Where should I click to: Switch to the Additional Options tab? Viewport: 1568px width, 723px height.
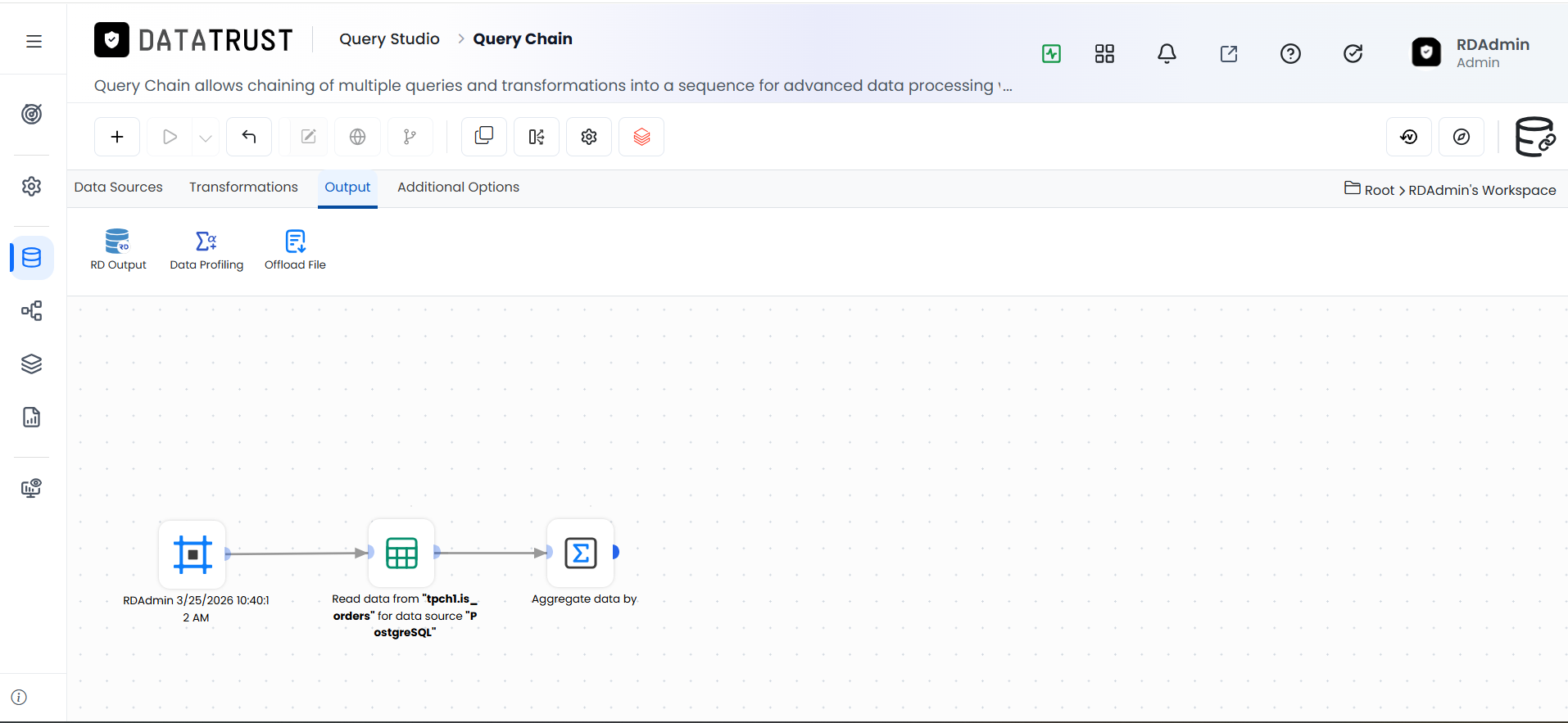pyautogui.click(x=458, y=188)
